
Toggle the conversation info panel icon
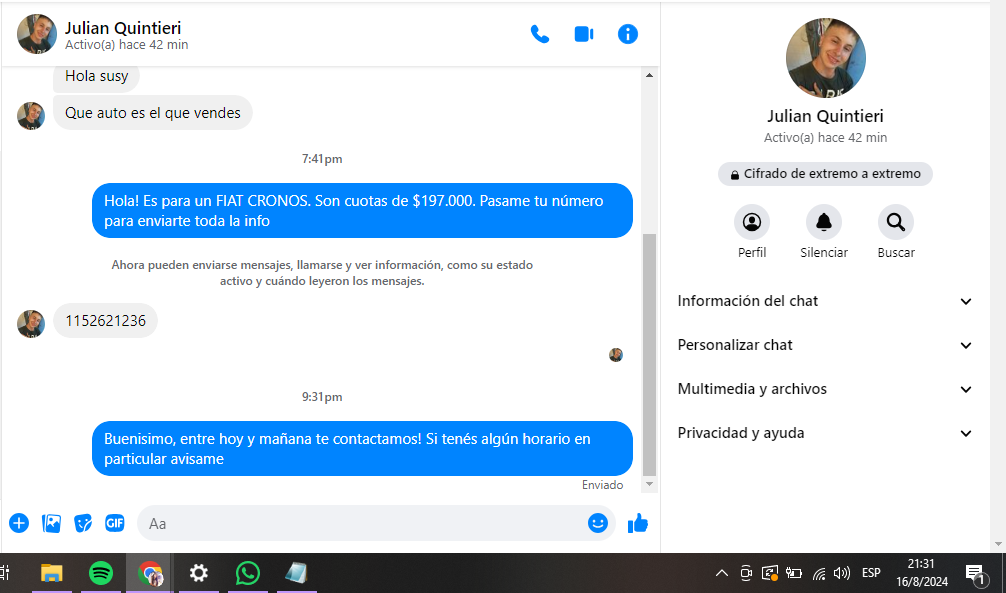(627, 34)
